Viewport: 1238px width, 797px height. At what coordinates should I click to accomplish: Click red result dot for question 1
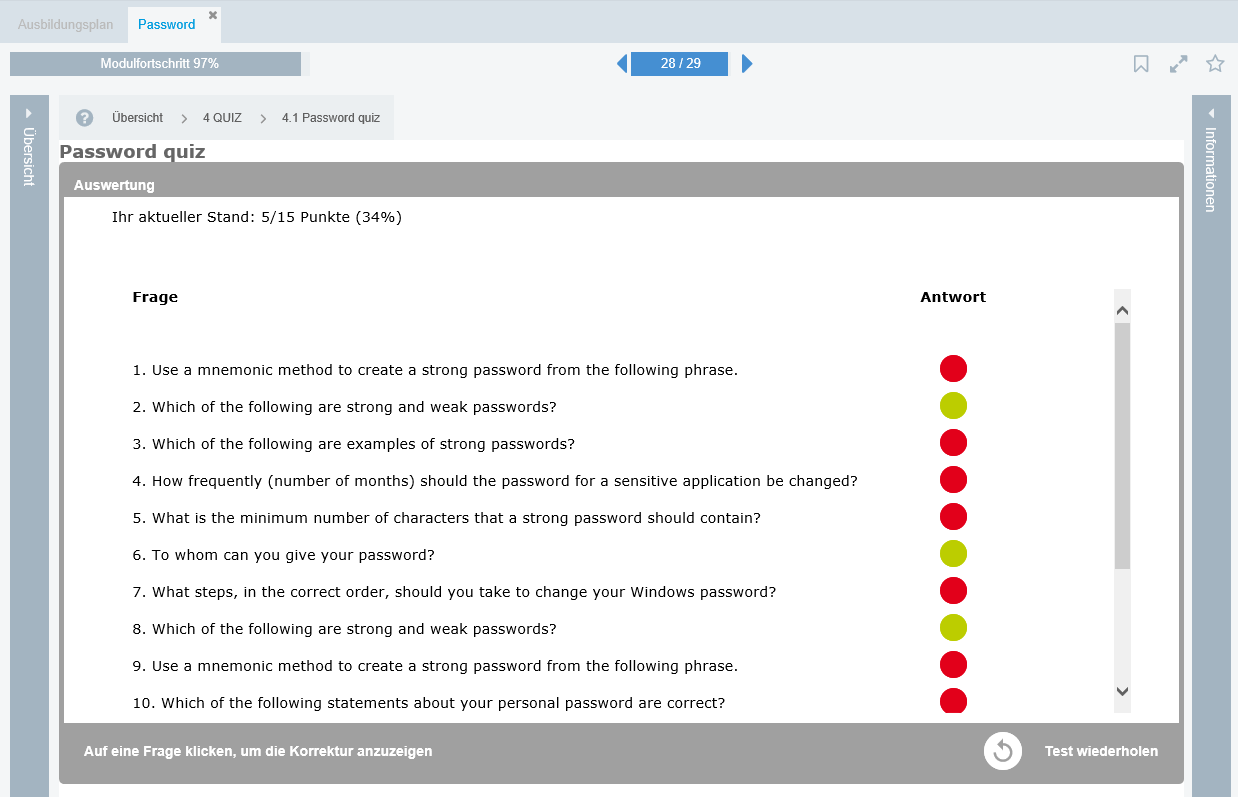tap(953, 369)
